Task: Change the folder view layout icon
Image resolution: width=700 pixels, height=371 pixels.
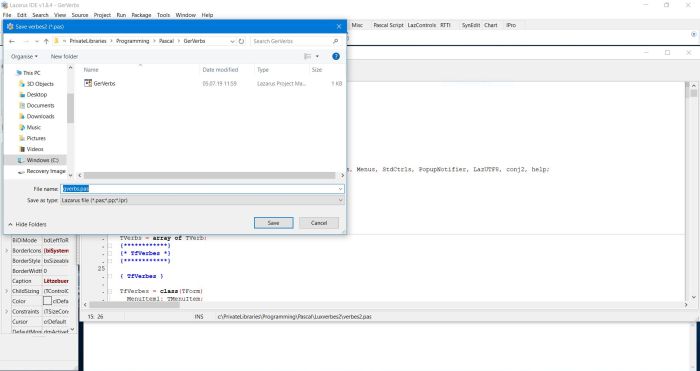Action: [308, 56]
